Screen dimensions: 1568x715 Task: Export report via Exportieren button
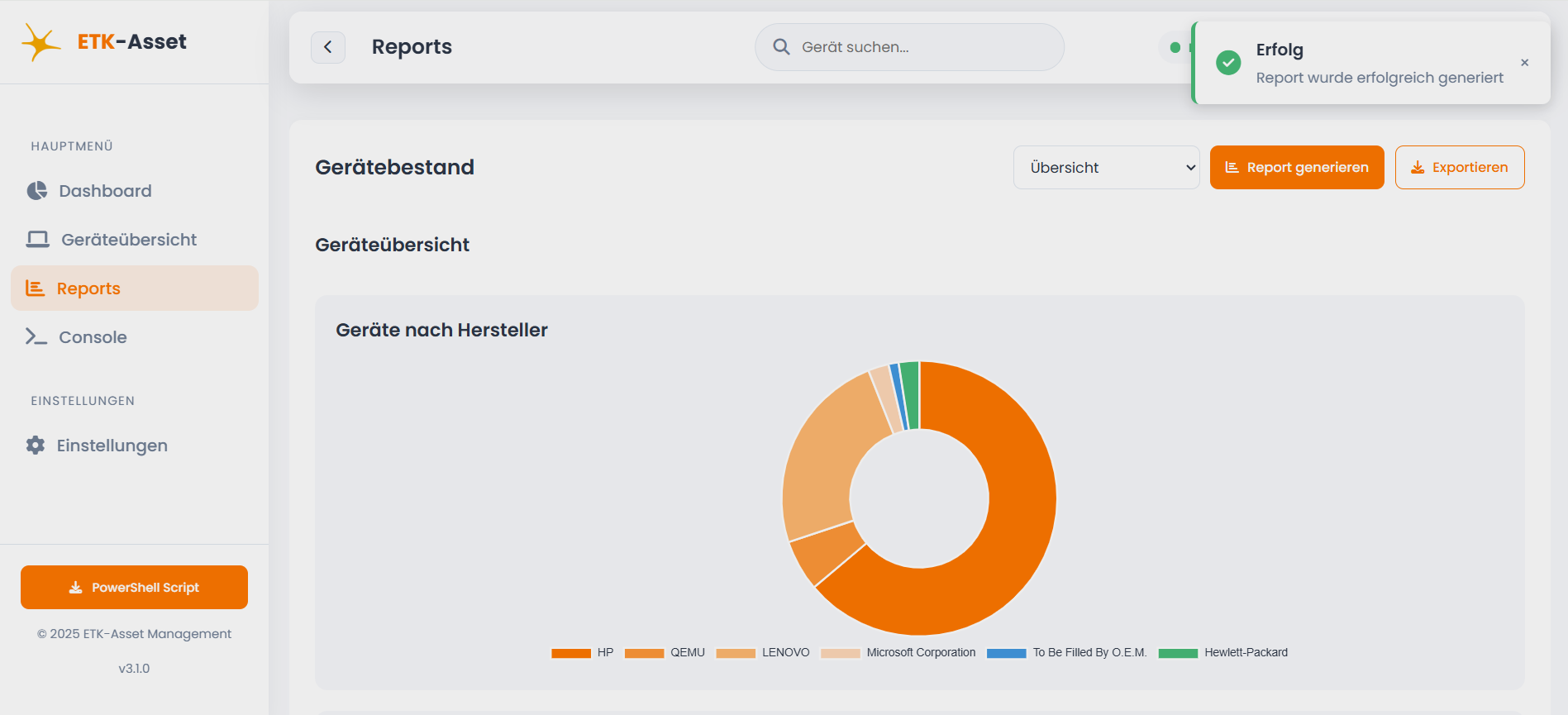coord(1460,168)
